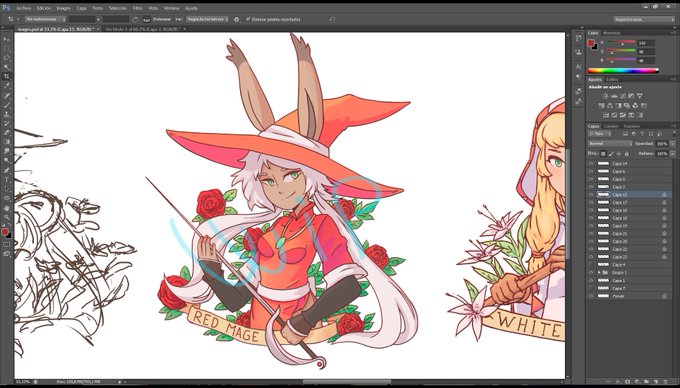
Task: Open the Color panel flyout menu
Action: coord(673,33)
